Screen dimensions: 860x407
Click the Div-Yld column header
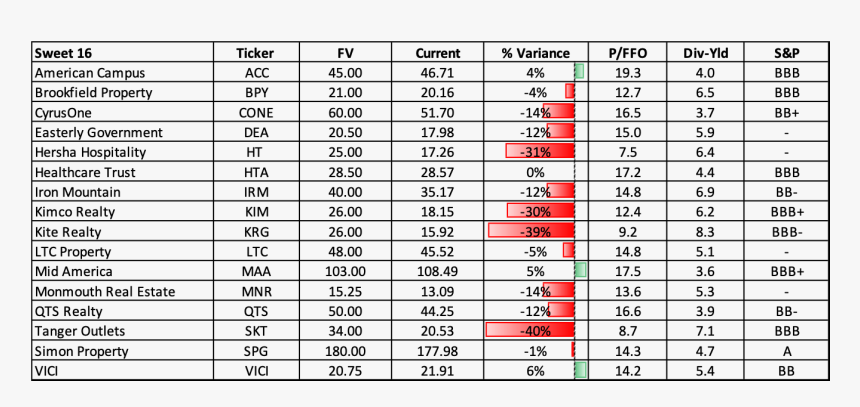705,53
